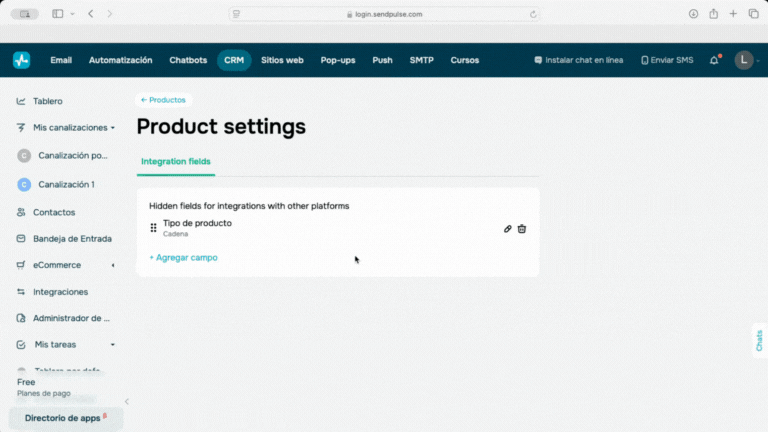768x432 pixels.
Task: Go back to Productos
Action: pos(162,100)
